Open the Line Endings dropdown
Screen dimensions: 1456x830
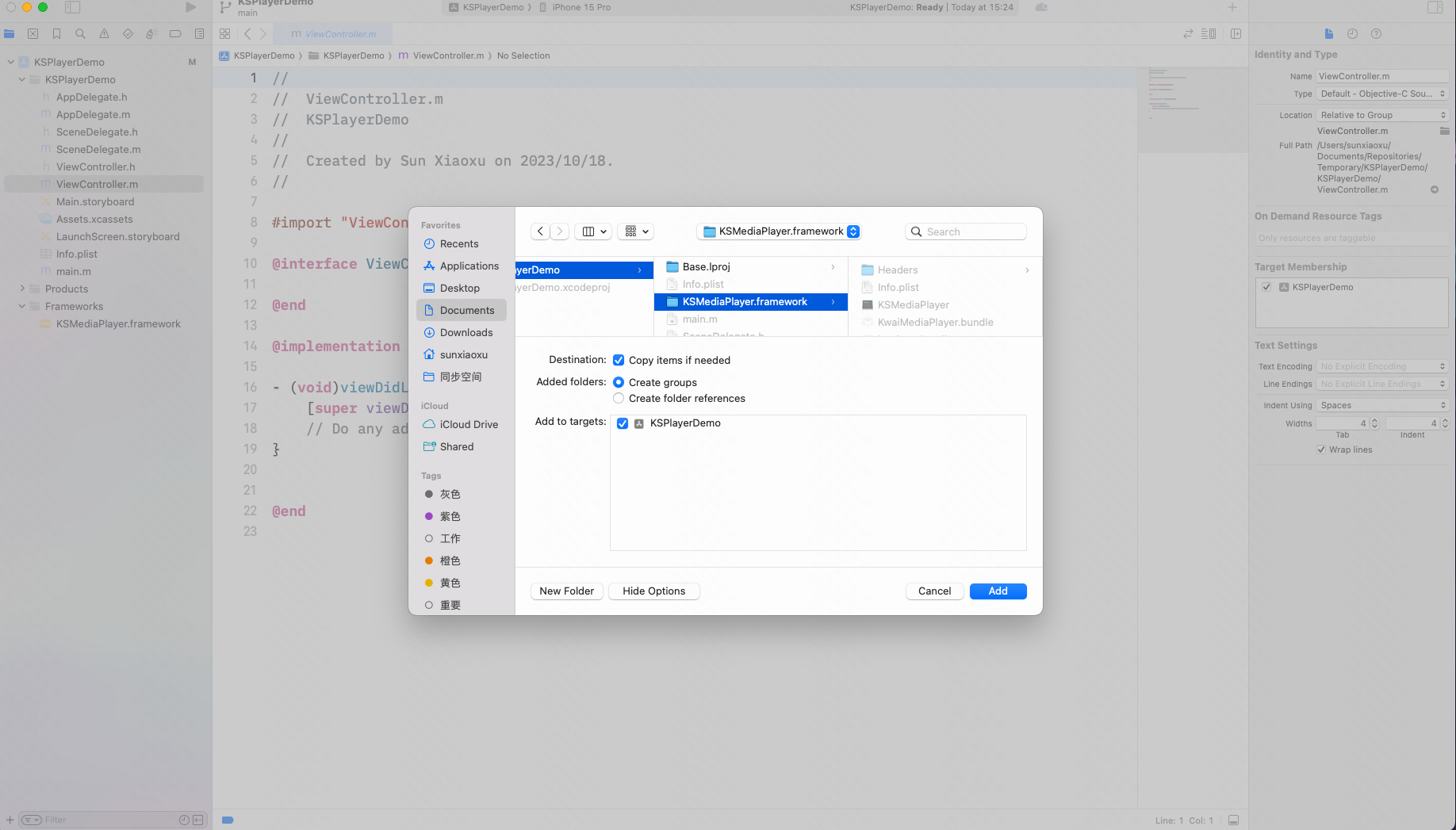(x=1382, y=384)
